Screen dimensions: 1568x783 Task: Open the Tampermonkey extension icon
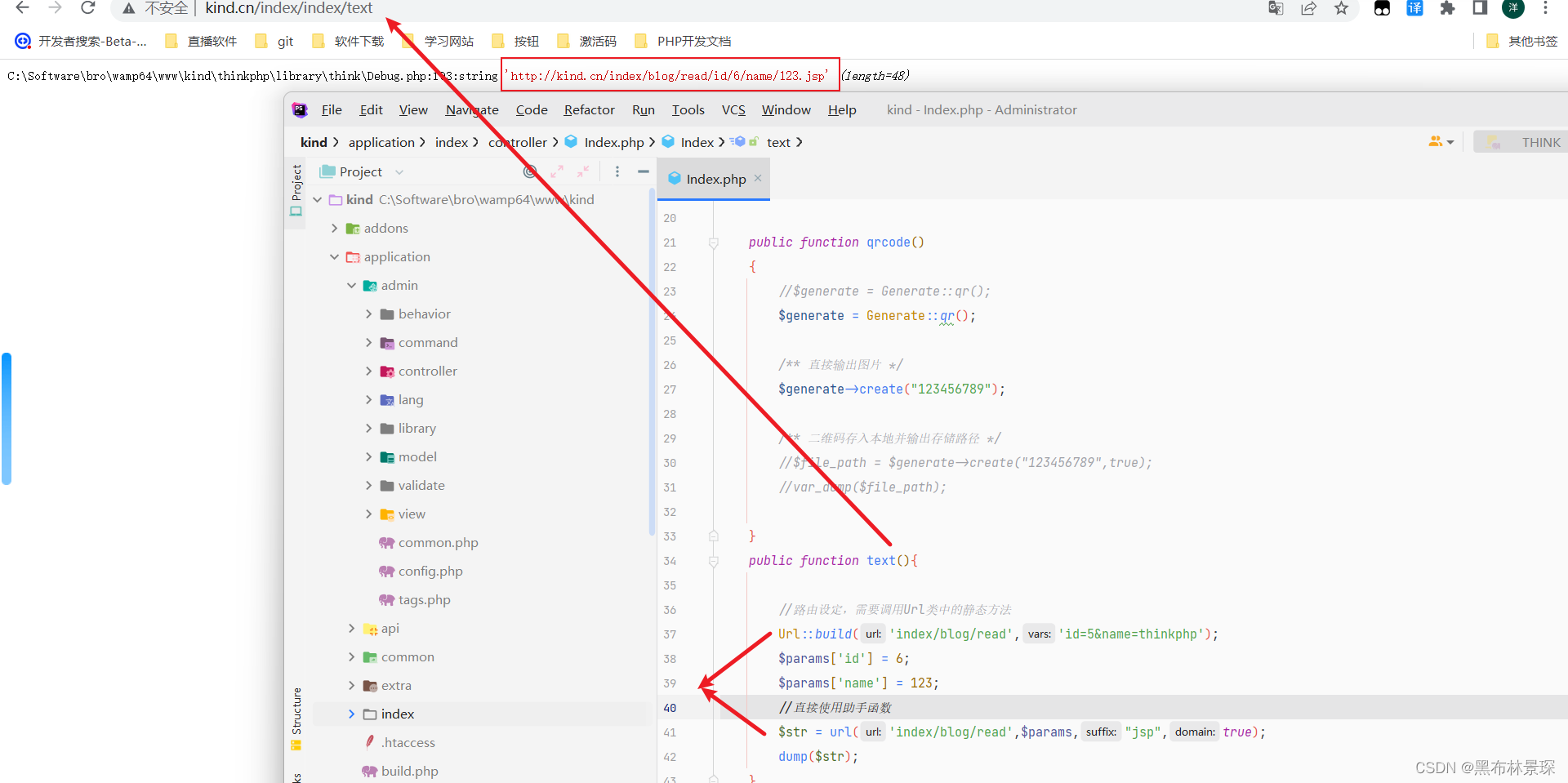[x=1382, y=8]
